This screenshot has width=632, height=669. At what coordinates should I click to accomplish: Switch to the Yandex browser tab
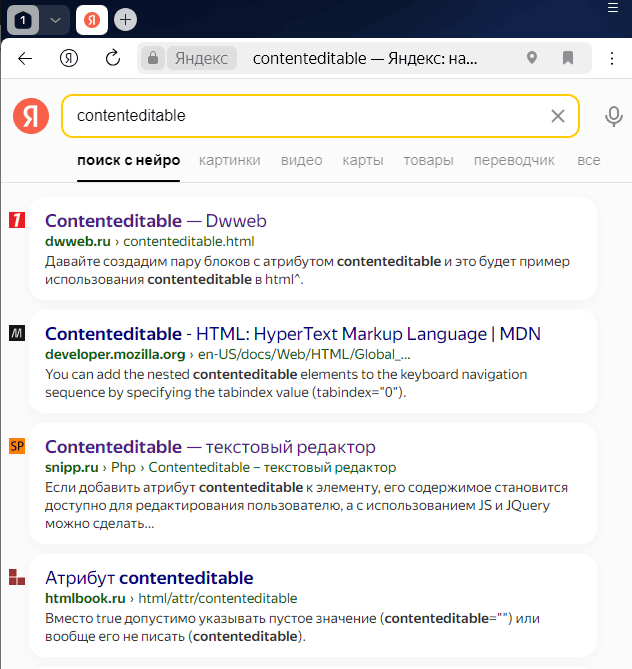pos(92,20)
